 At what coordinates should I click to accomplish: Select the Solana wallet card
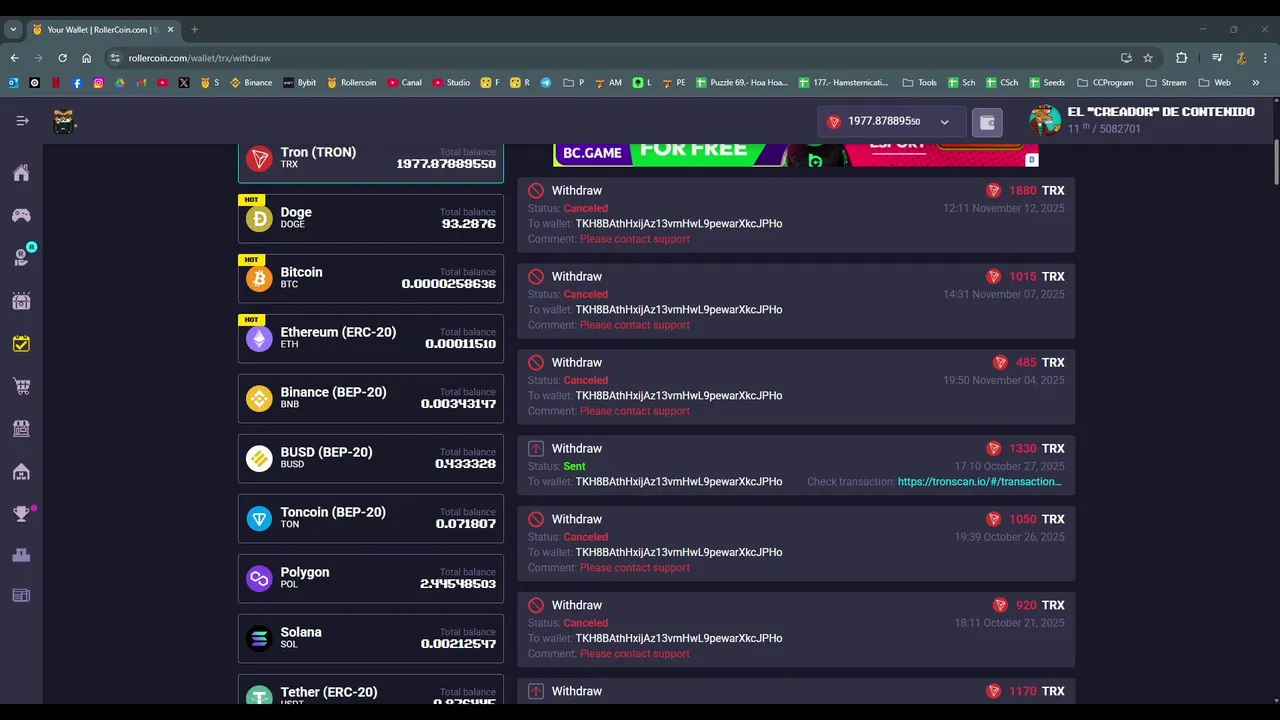tap(371, 638)
